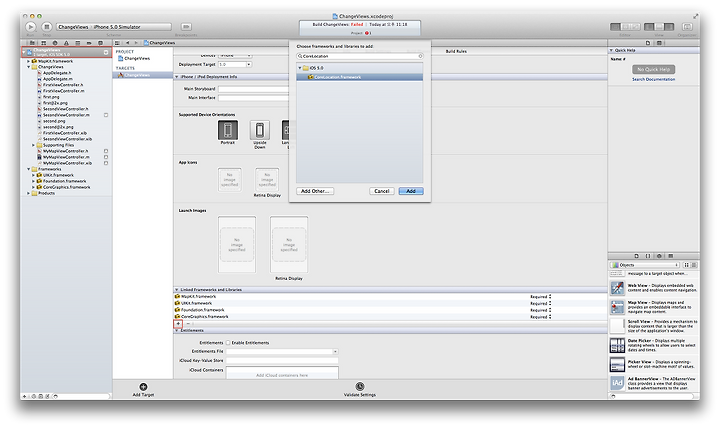Expand Products folder
The width and height of the screenshot is (720, 428).
pyautogui.click(x=28, y=193)
